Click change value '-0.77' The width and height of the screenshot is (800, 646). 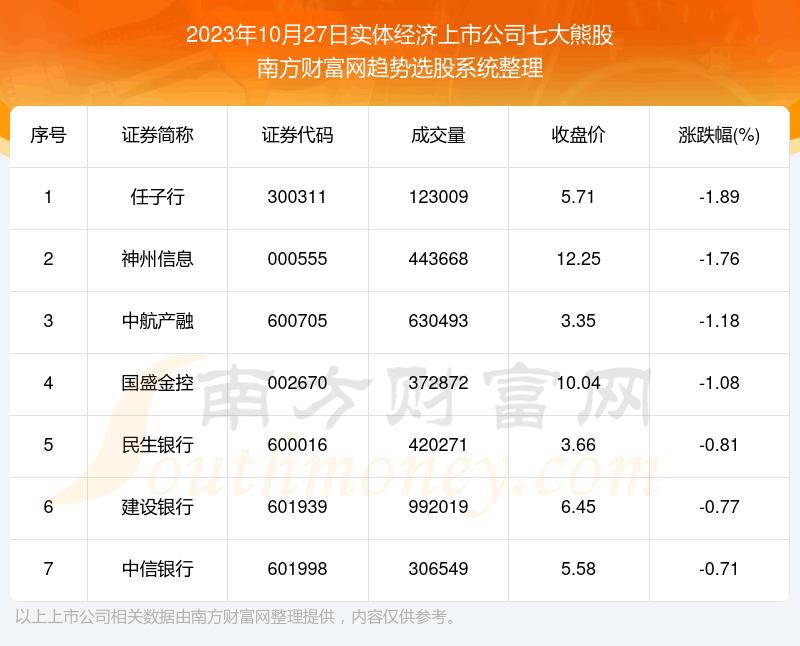point(719,507)
